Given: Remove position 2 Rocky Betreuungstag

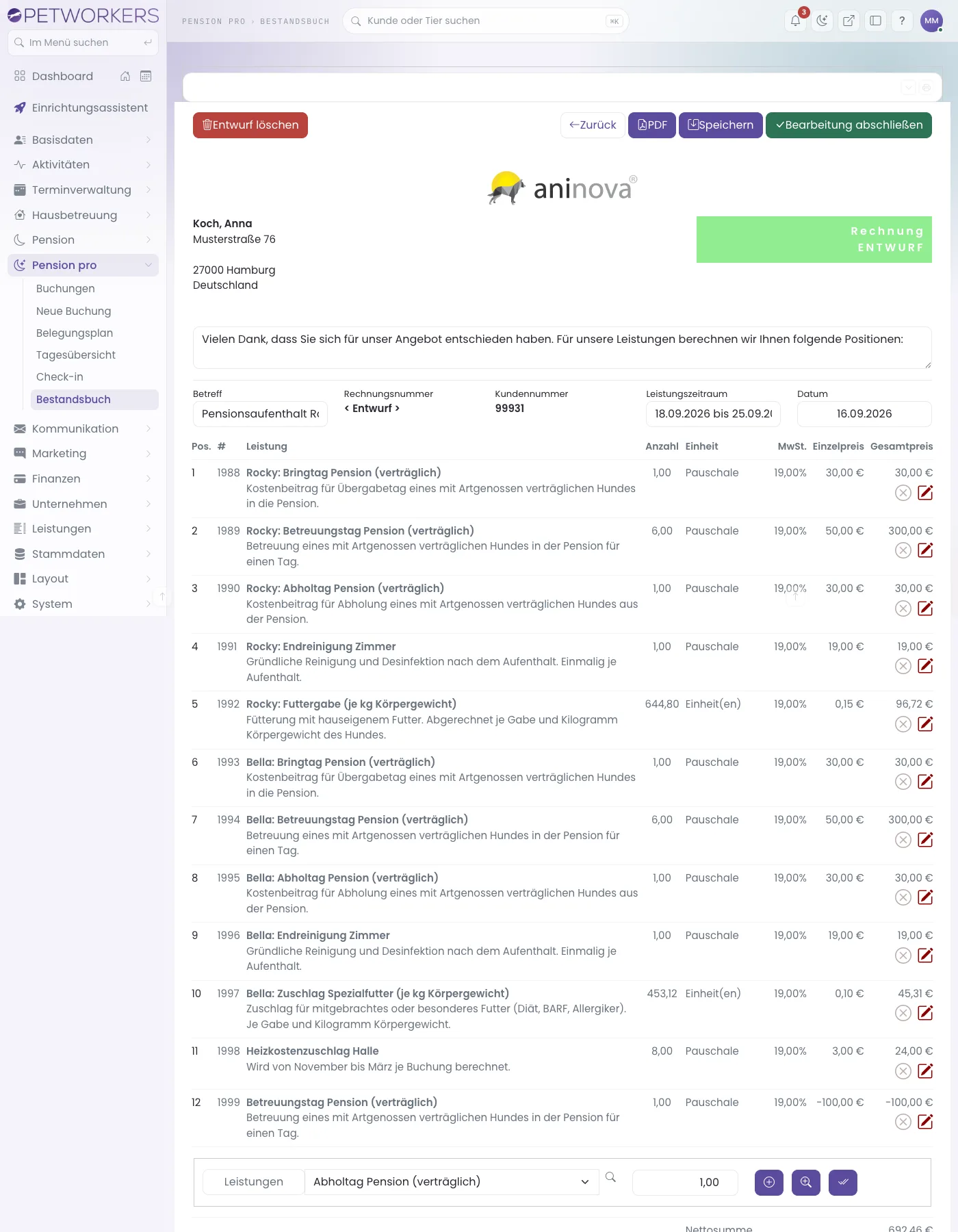Looking at the screenshot, I should click(903, 550).
